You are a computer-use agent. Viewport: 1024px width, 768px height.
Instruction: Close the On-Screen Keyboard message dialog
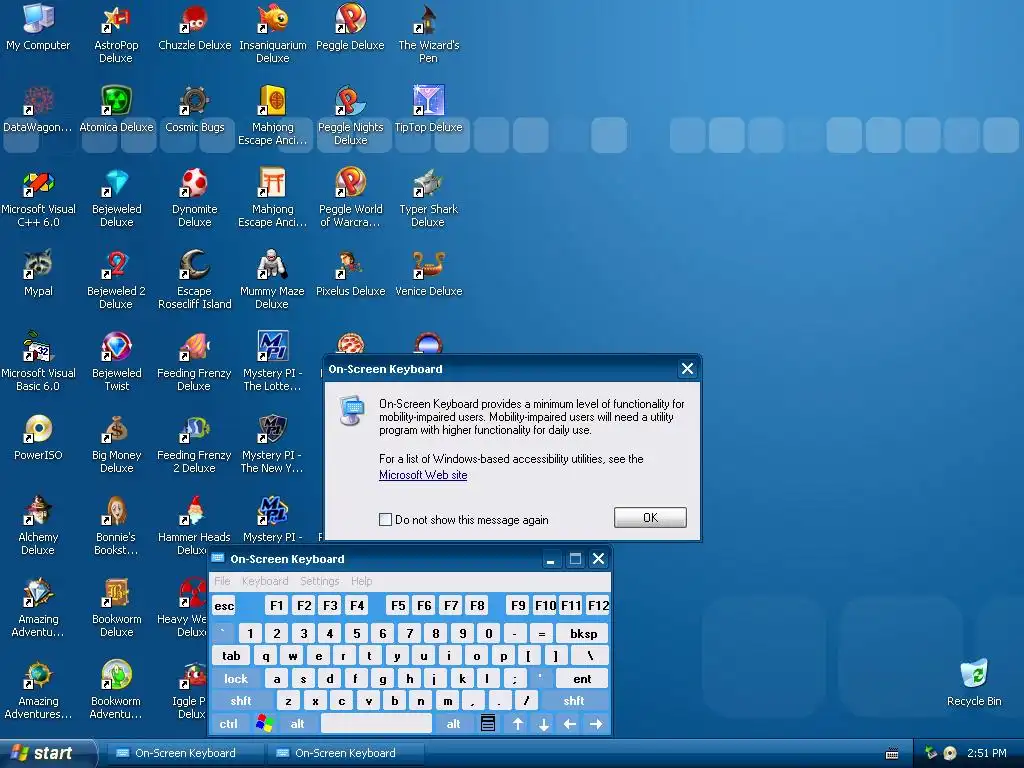[x=687, y=368]
